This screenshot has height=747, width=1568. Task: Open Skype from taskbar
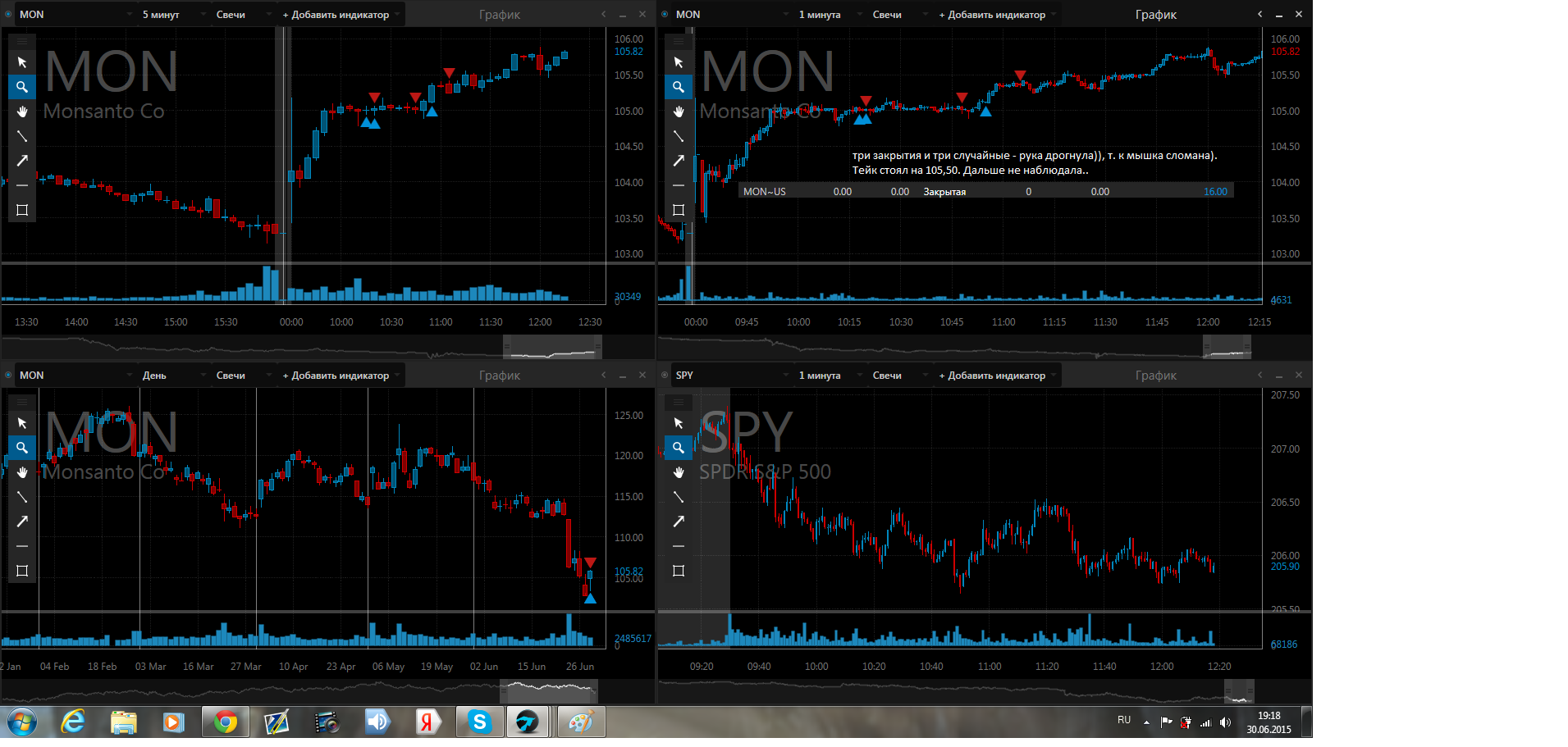point(479,722)
